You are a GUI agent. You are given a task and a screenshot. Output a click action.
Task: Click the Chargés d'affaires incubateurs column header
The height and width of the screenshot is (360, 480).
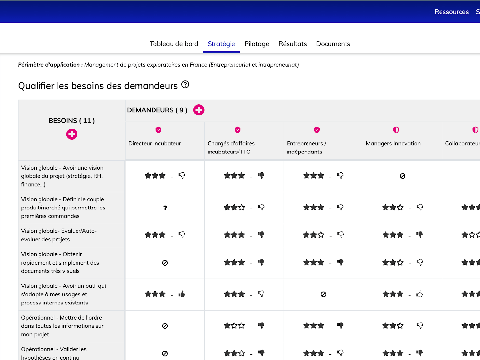tap(231, 147)
